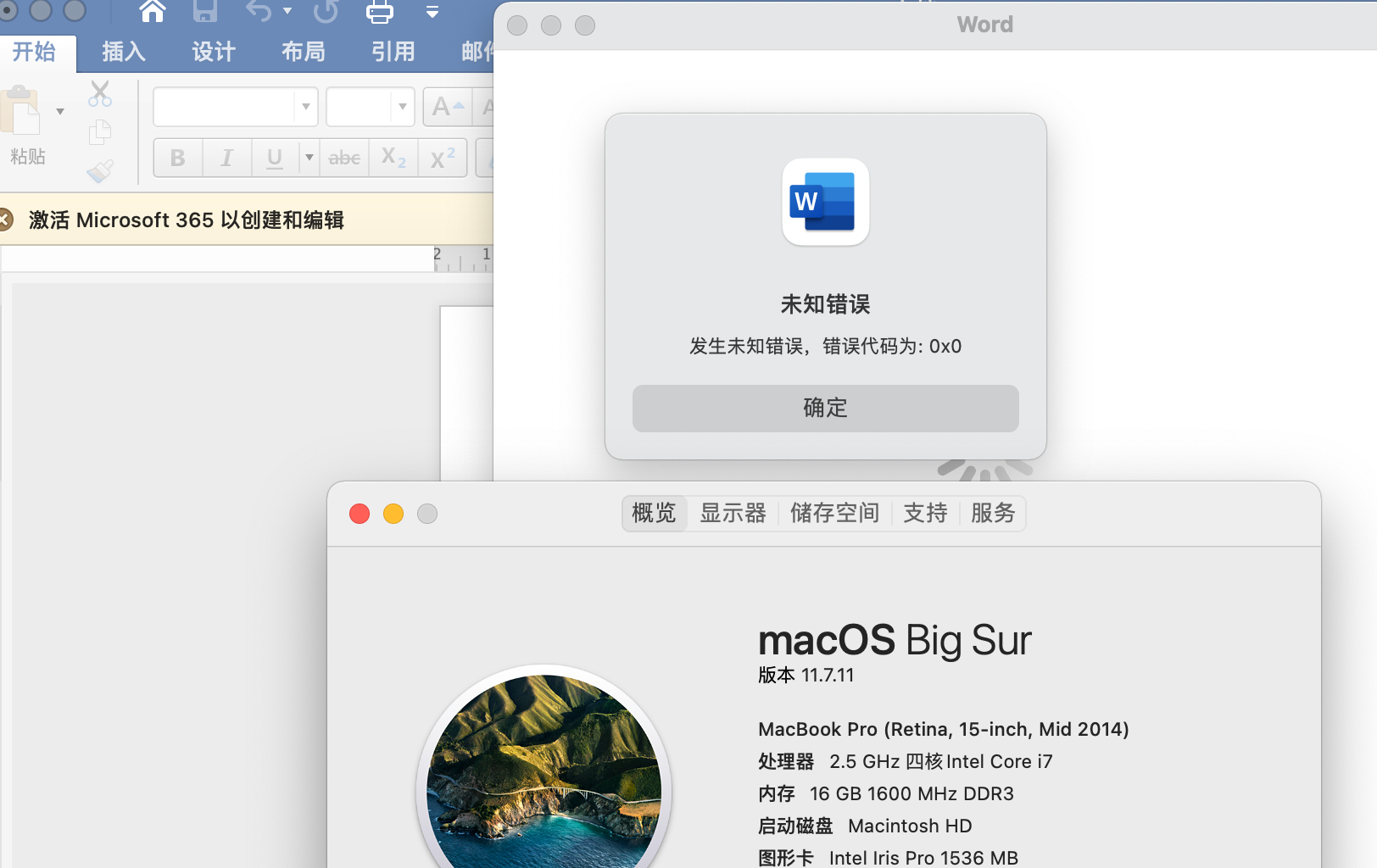Toggle Underline formatting
Viewport: 1377px width, 868px height.
click(275, 158)
